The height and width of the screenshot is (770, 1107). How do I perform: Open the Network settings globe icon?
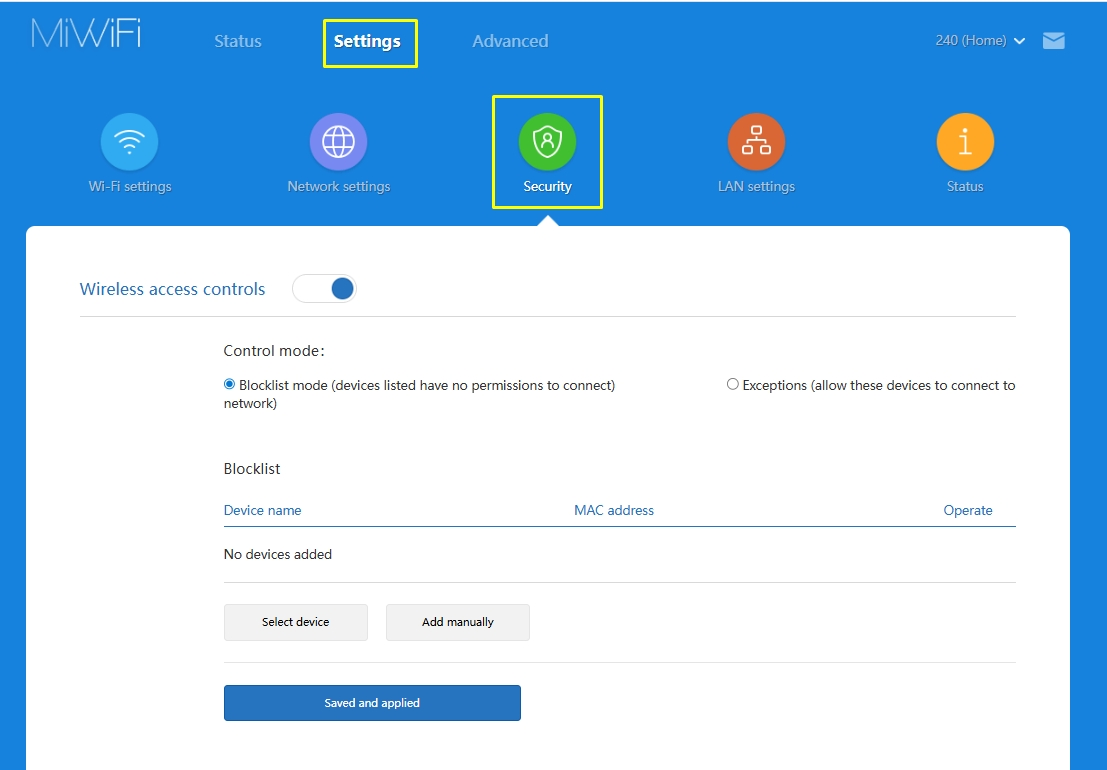pyautogui.click(x=338, y=142)
